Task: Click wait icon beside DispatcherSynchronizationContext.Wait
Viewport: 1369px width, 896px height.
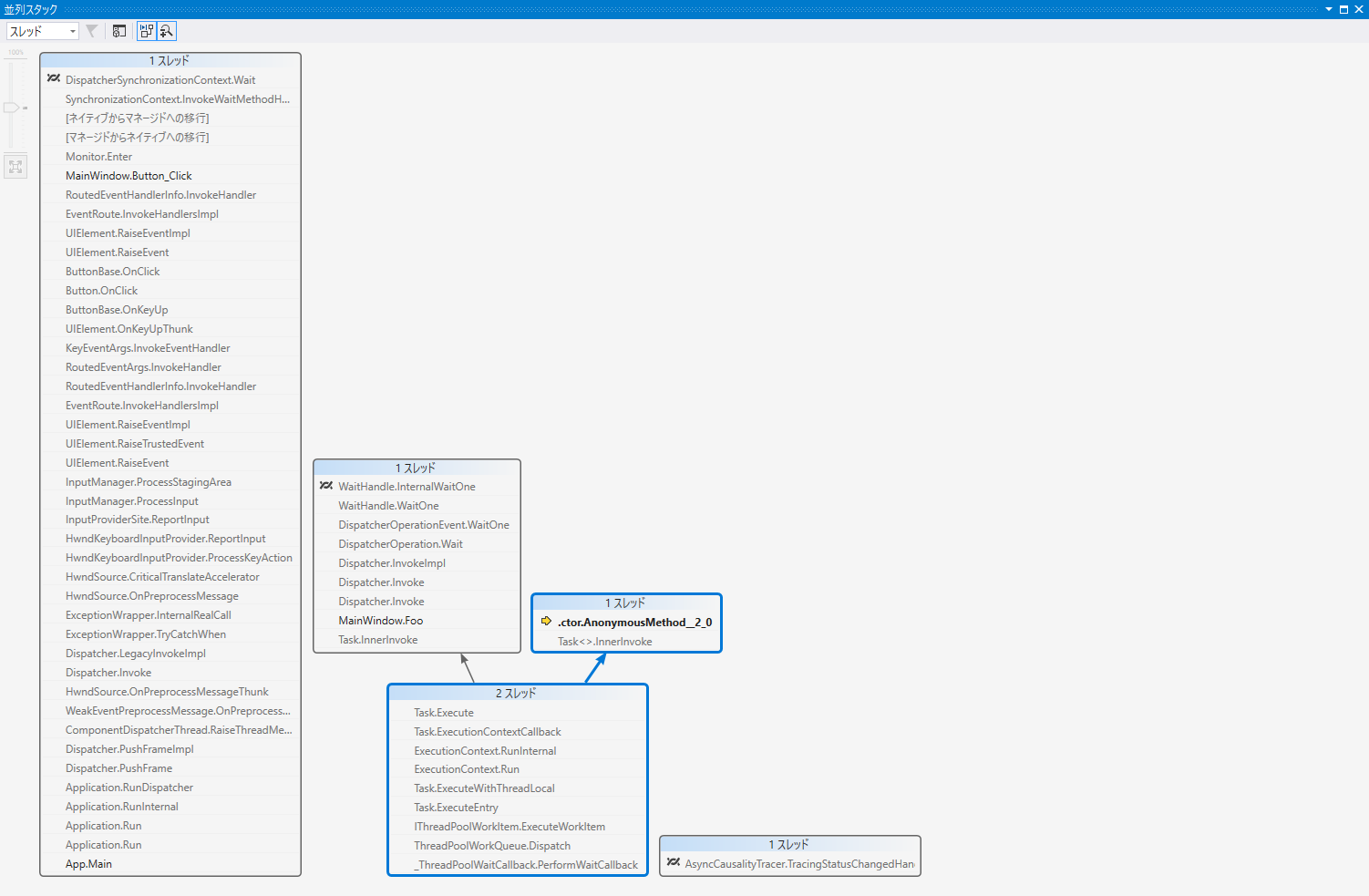Action: pos(54,79)
